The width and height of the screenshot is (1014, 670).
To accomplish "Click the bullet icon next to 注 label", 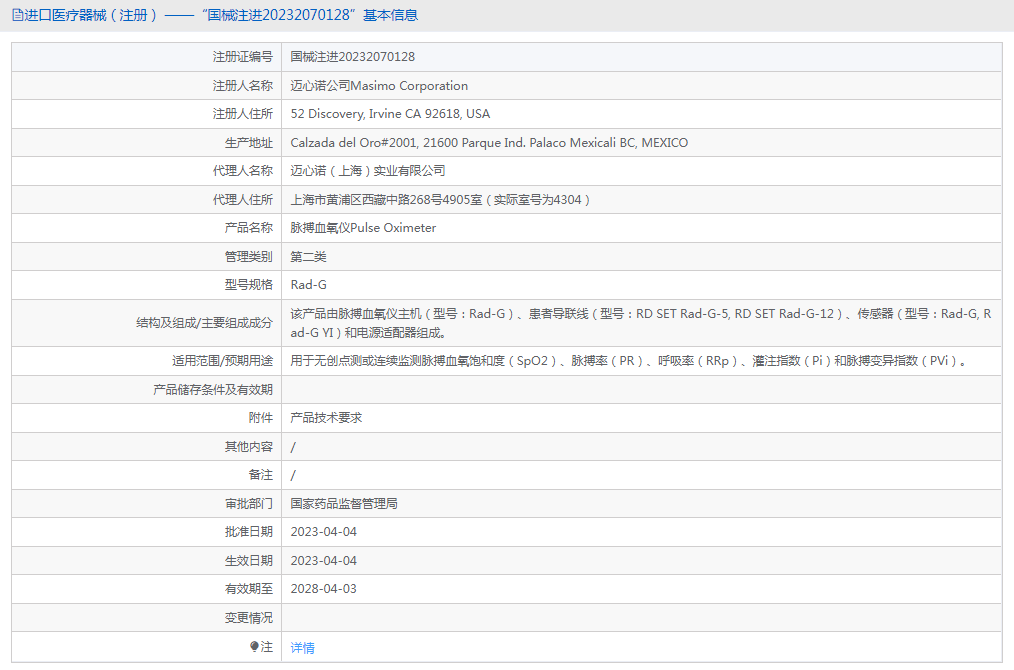I will pos(254,646).
